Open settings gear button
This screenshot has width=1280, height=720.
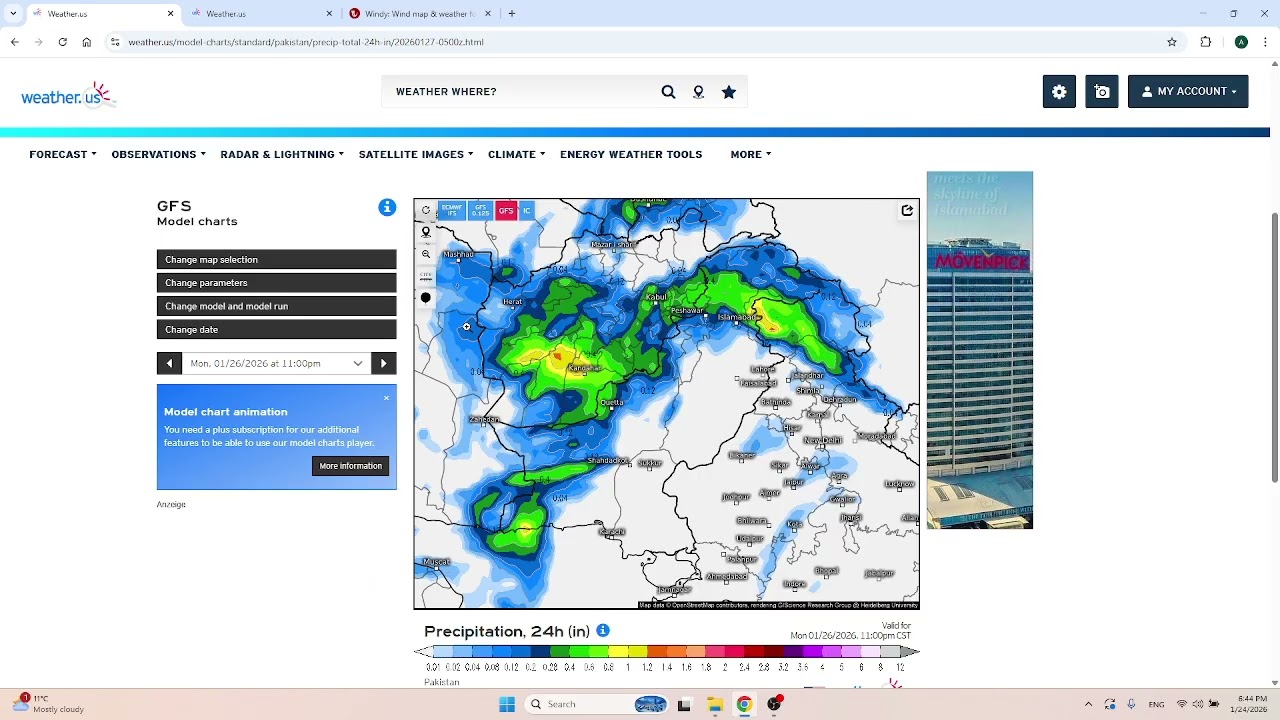pyautogui.click(x=1059, y=91)
